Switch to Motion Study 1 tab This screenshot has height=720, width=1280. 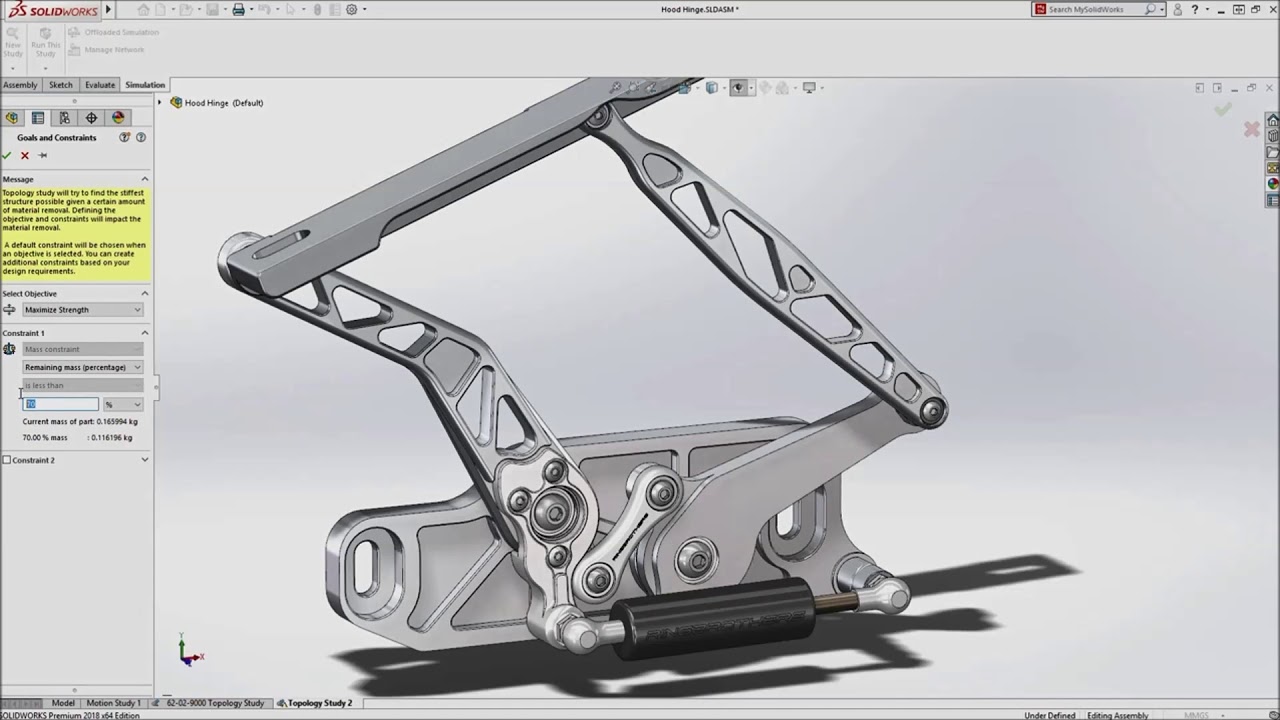[x=114, y=703]
